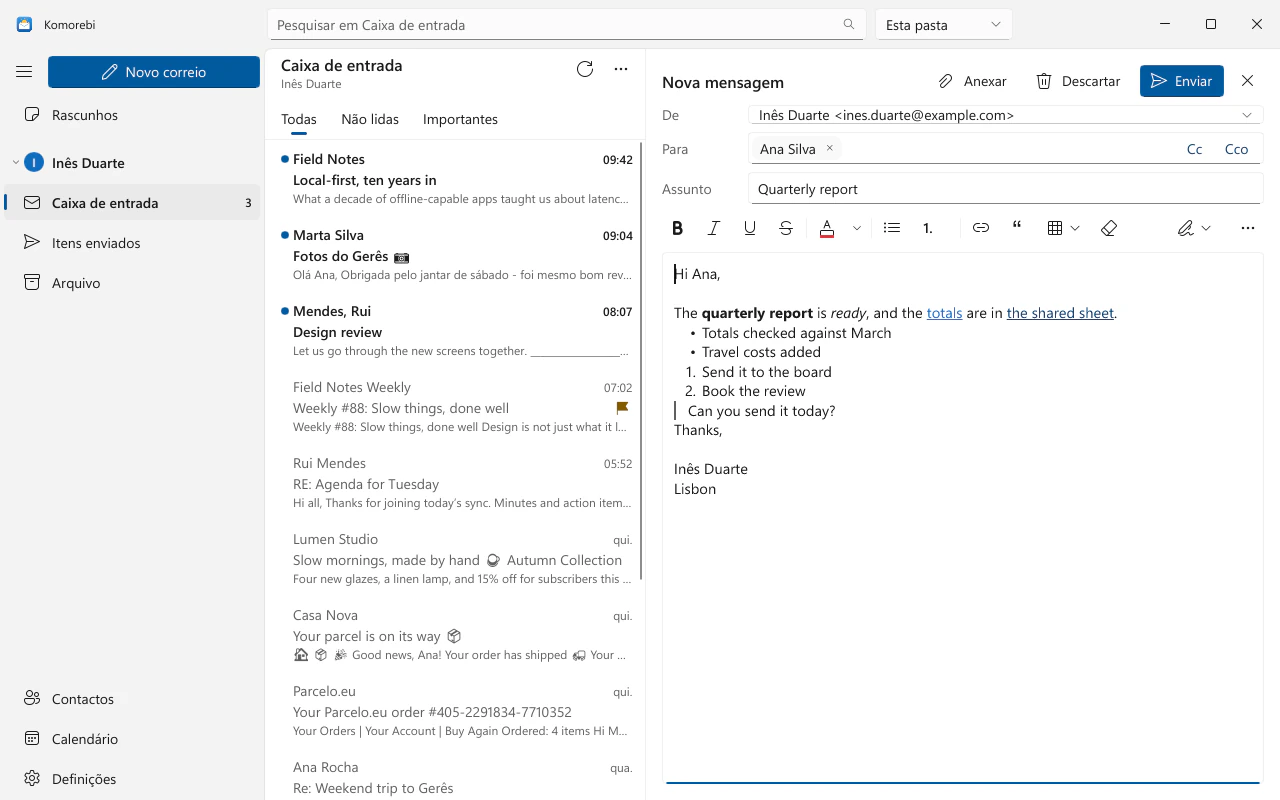1280x800 pixels.
Task: Send the message with Enviar
Action: tap(1182, 81)
